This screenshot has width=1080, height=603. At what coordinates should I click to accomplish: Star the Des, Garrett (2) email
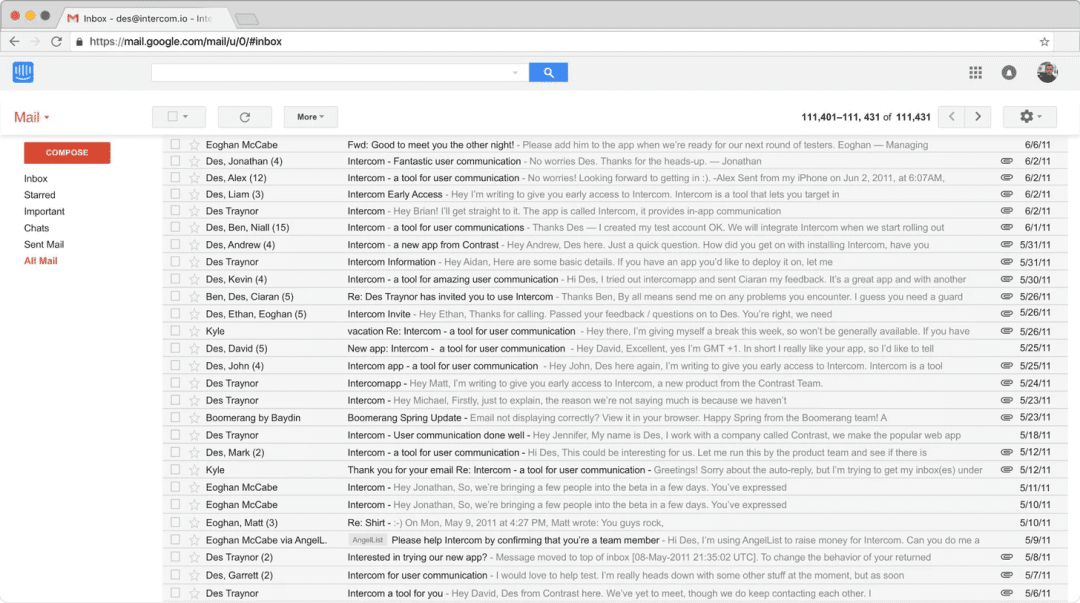click(194, 575)
